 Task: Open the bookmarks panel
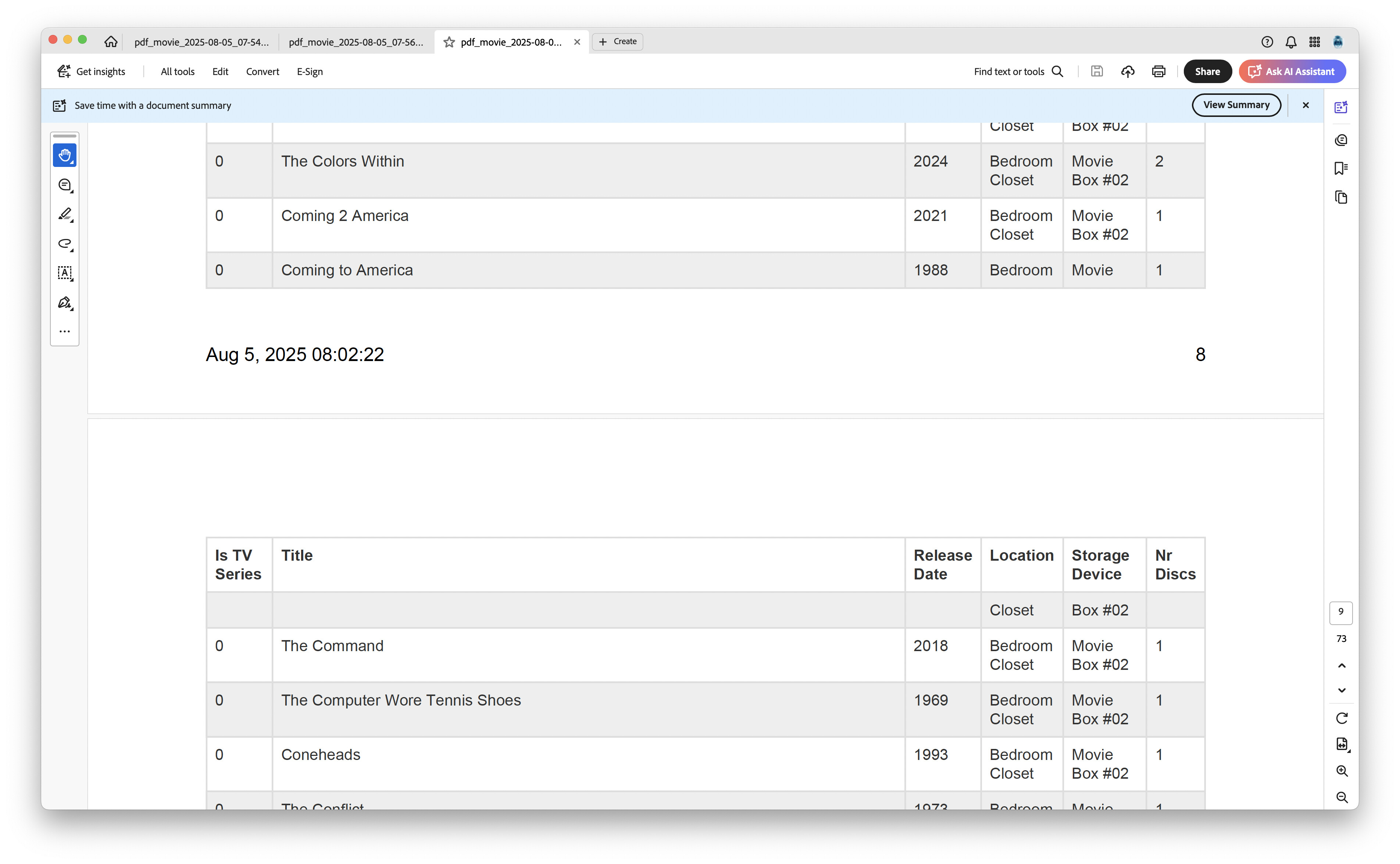coord(1340,168)
